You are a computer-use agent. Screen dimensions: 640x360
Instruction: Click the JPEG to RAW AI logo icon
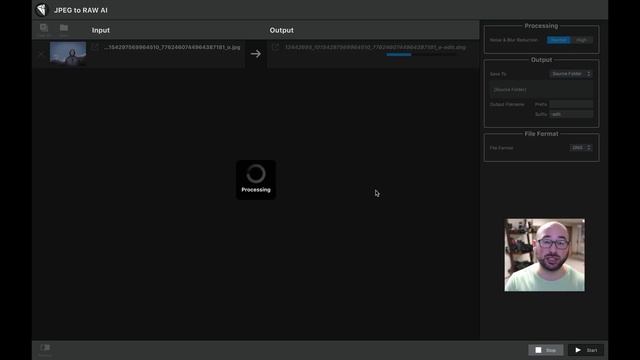click(41, 10)
